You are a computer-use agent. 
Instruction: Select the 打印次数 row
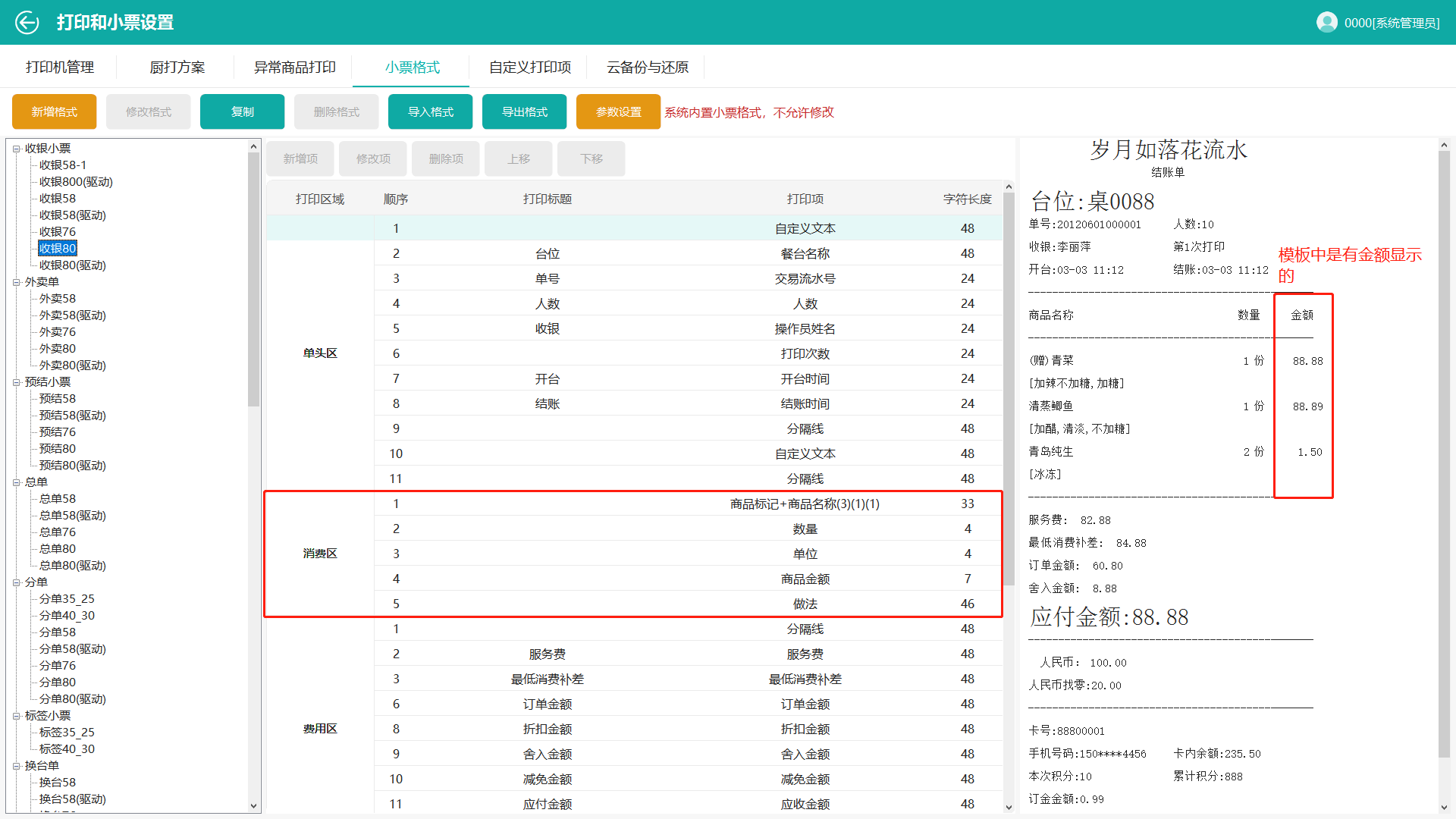[x=688, y=353]
